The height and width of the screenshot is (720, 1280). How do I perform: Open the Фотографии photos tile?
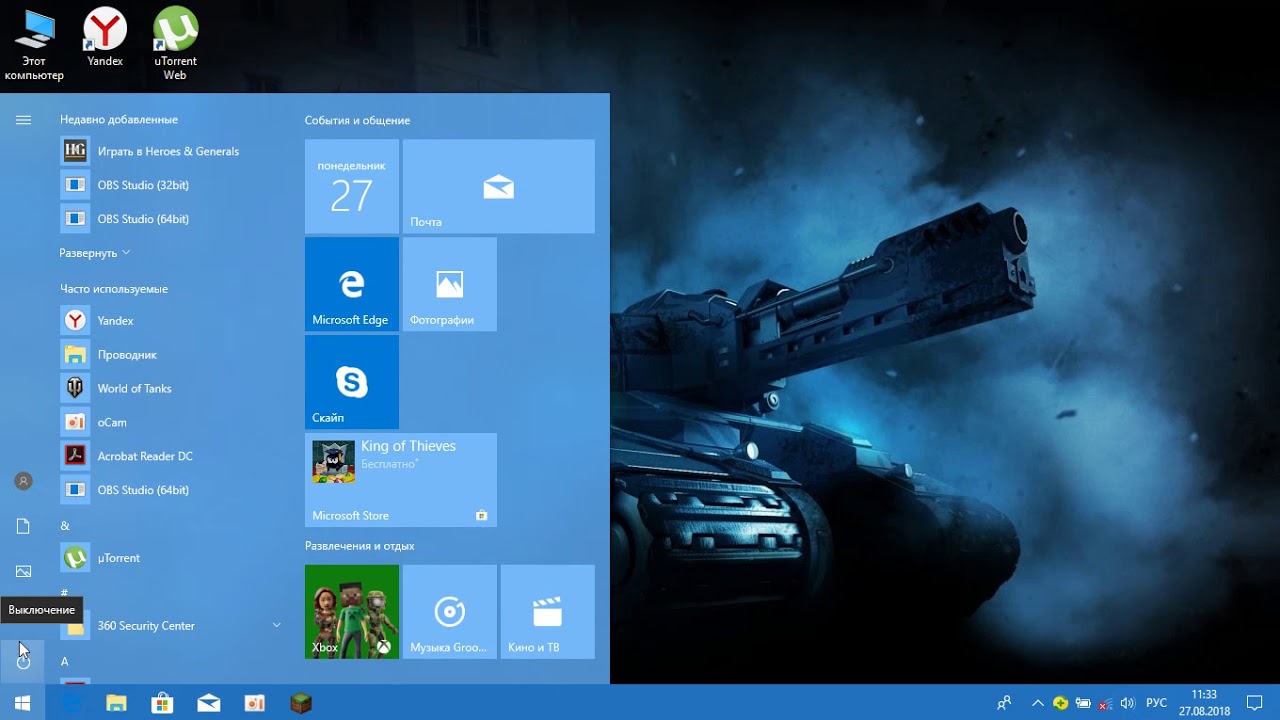[x=450, y=284]
